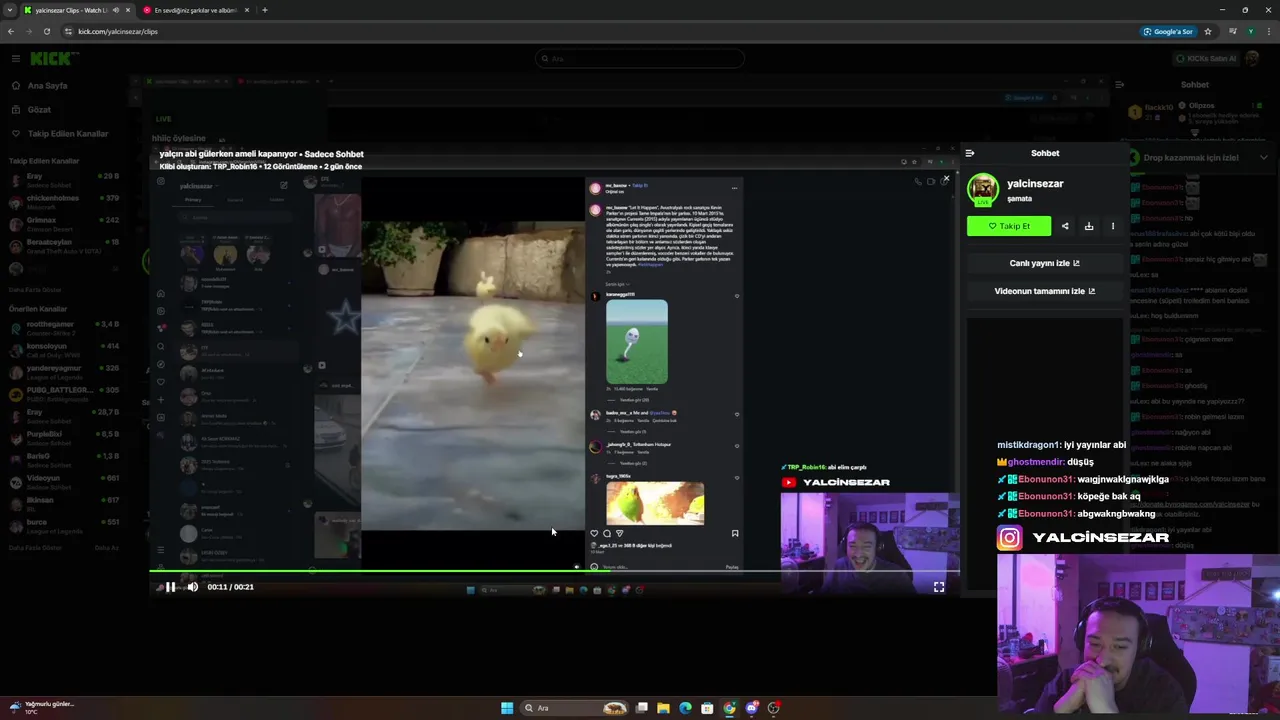Open File Explorer from the taskbar
The height and width of the screenshot is (720, 1280).
(663, 708)
